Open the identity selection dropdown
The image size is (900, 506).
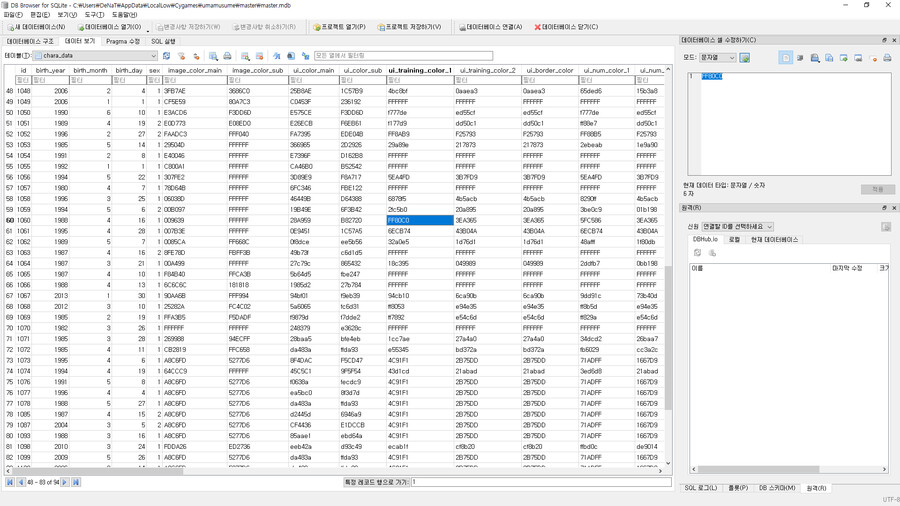click(738, 227)
